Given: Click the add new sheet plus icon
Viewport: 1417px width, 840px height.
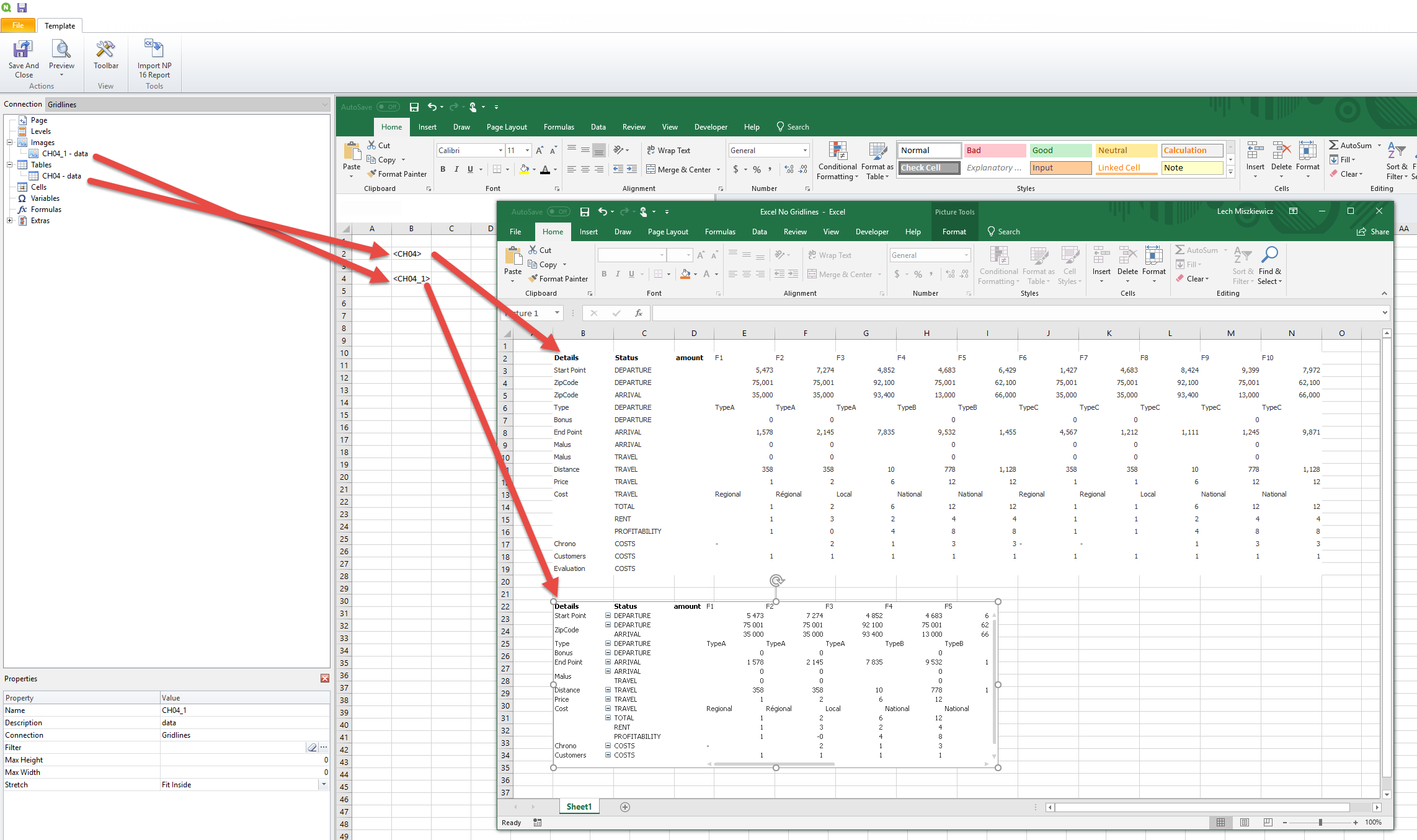Looking at the screenshot, I should click(x=625, y=807).
